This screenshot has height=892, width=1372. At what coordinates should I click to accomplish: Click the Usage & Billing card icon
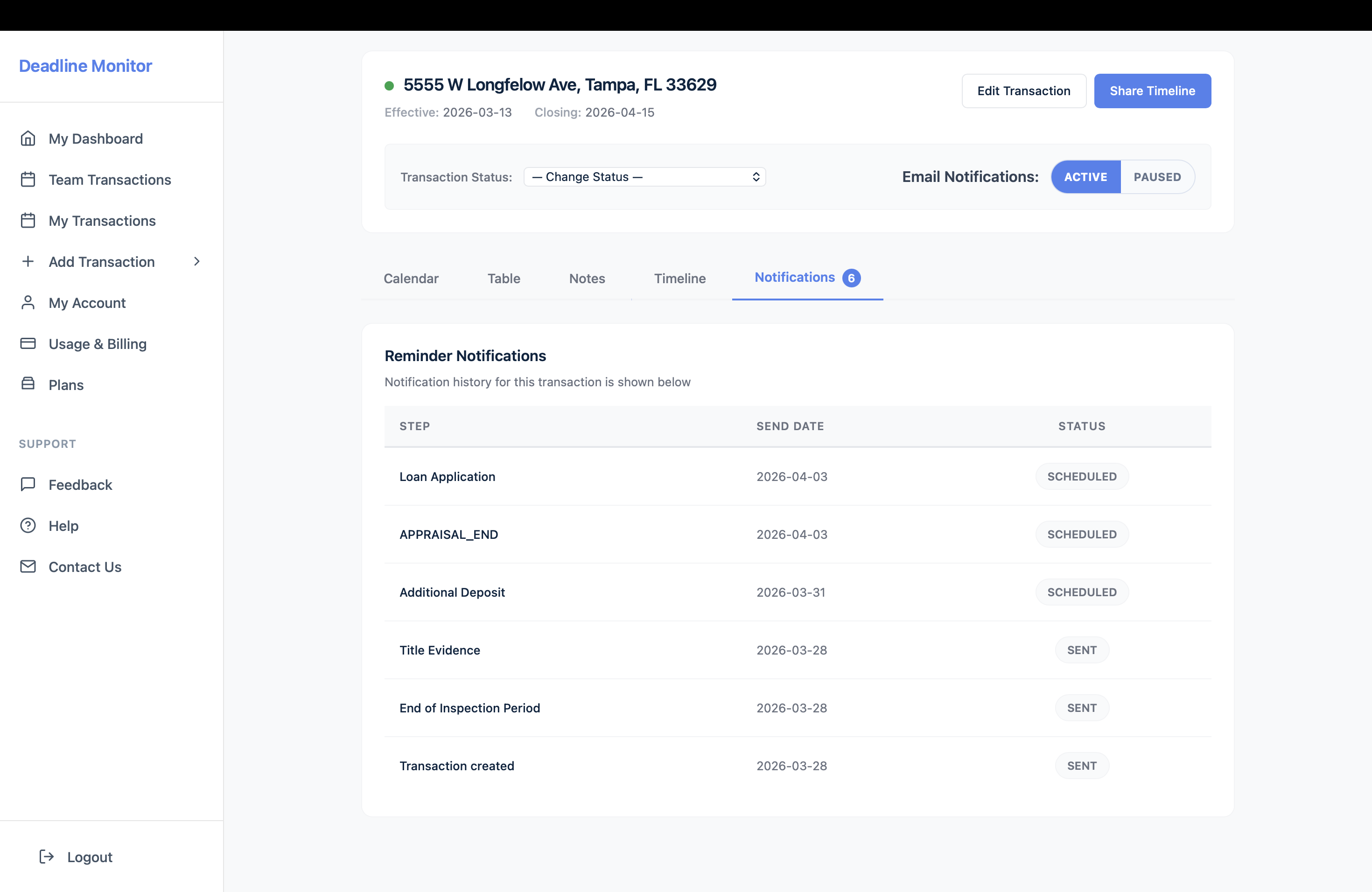28,343
